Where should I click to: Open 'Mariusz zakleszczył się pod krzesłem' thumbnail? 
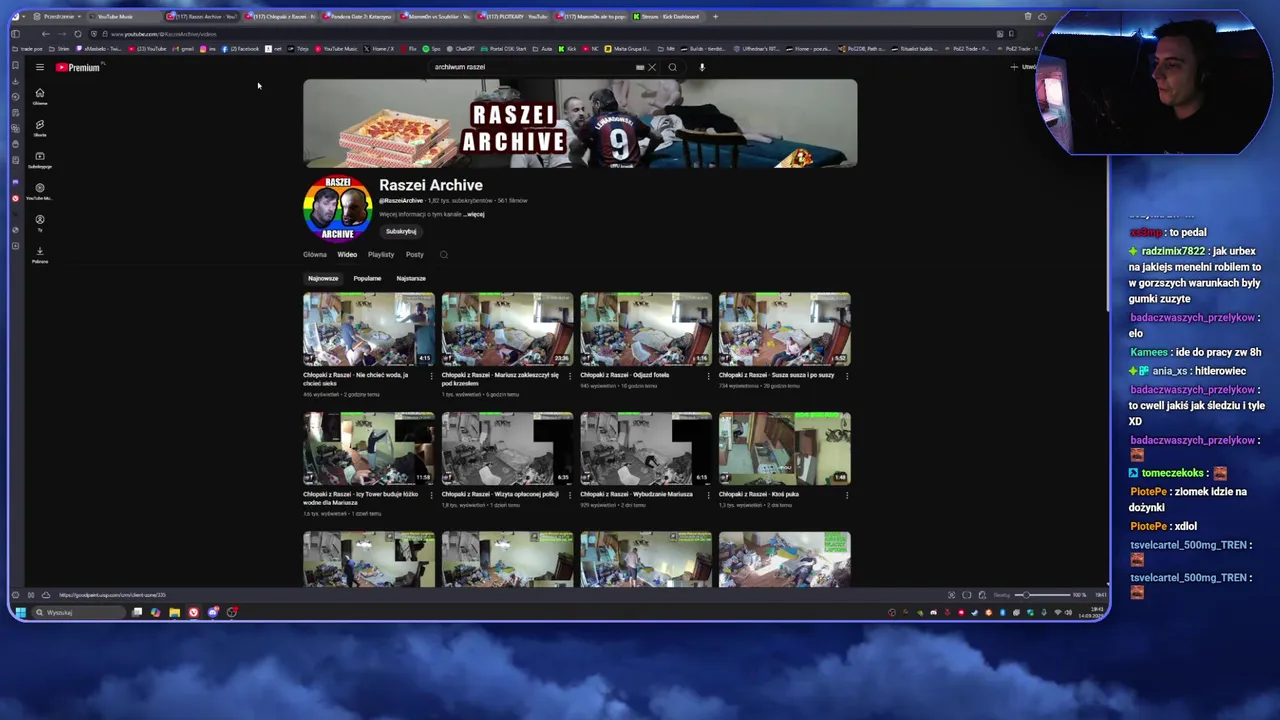pyautogui.click(x=507, y=329)
